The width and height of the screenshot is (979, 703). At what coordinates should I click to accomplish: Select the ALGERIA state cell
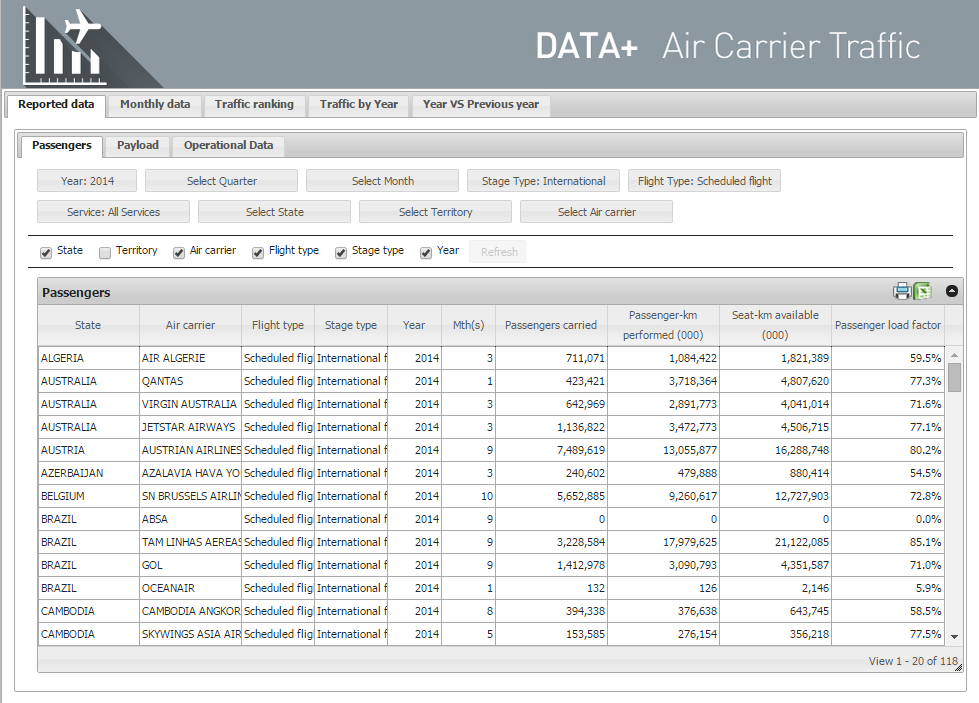point(88,358)
